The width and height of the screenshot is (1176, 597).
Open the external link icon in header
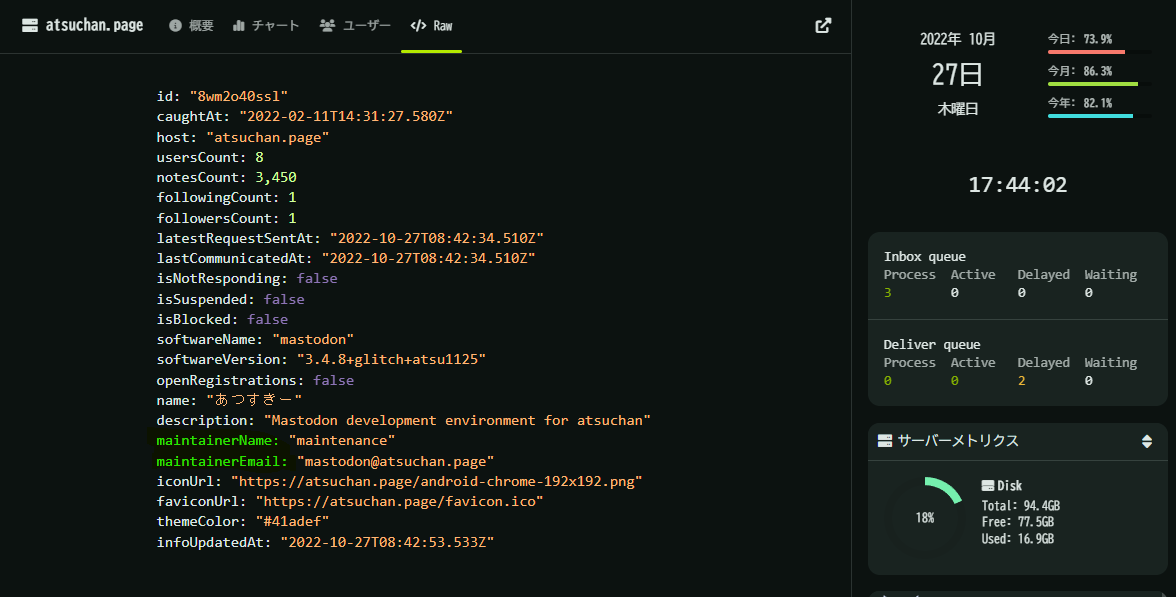click(x=823, y=26)
